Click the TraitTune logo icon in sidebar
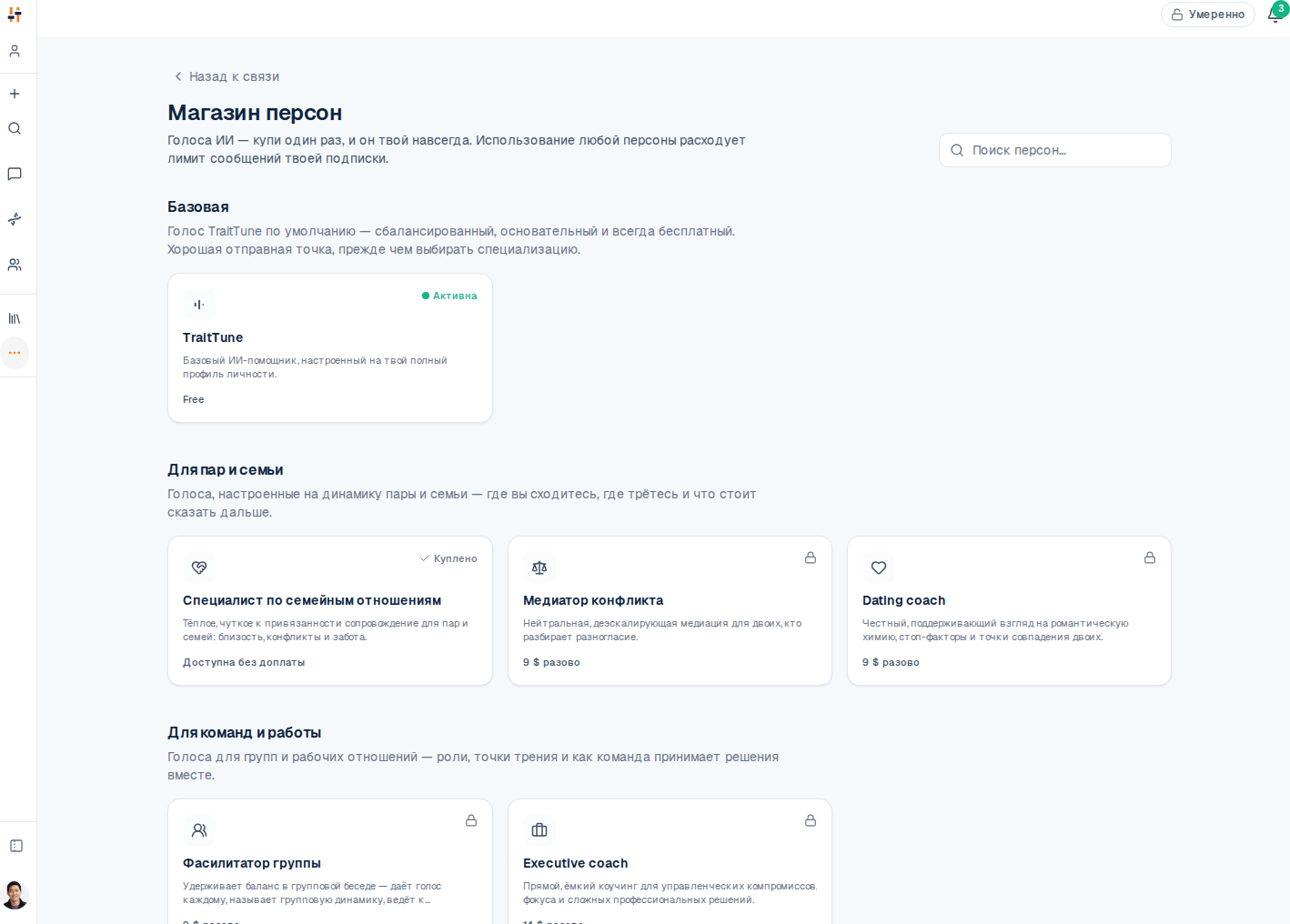Viewport: 1290px width, 924px height. (15, 15)
